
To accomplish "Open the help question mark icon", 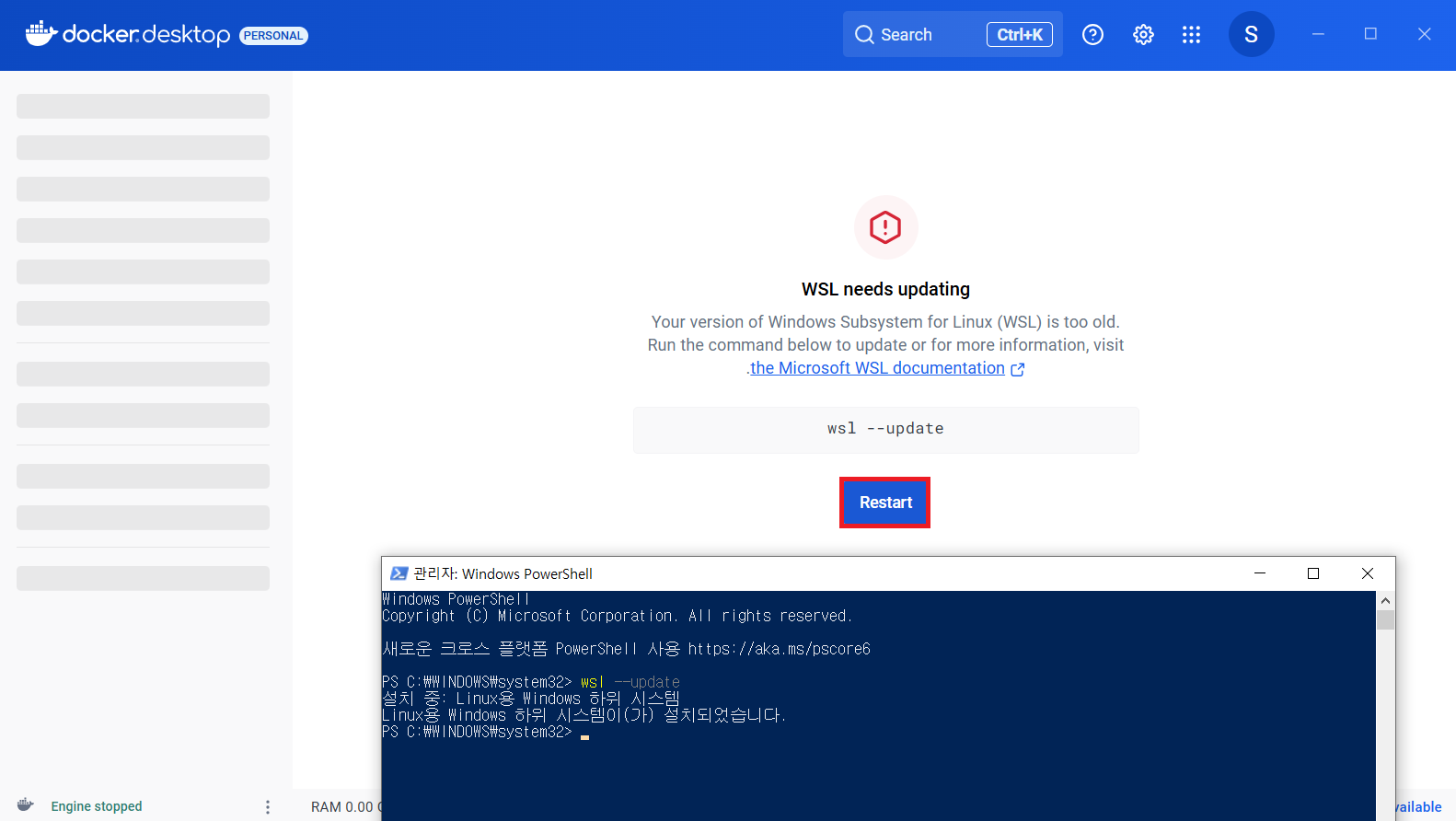I will pyautogui.click(x=1092, y=34).
